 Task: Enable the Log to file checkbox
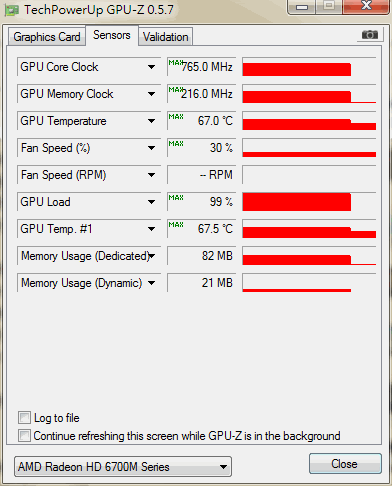pos(24,418)
